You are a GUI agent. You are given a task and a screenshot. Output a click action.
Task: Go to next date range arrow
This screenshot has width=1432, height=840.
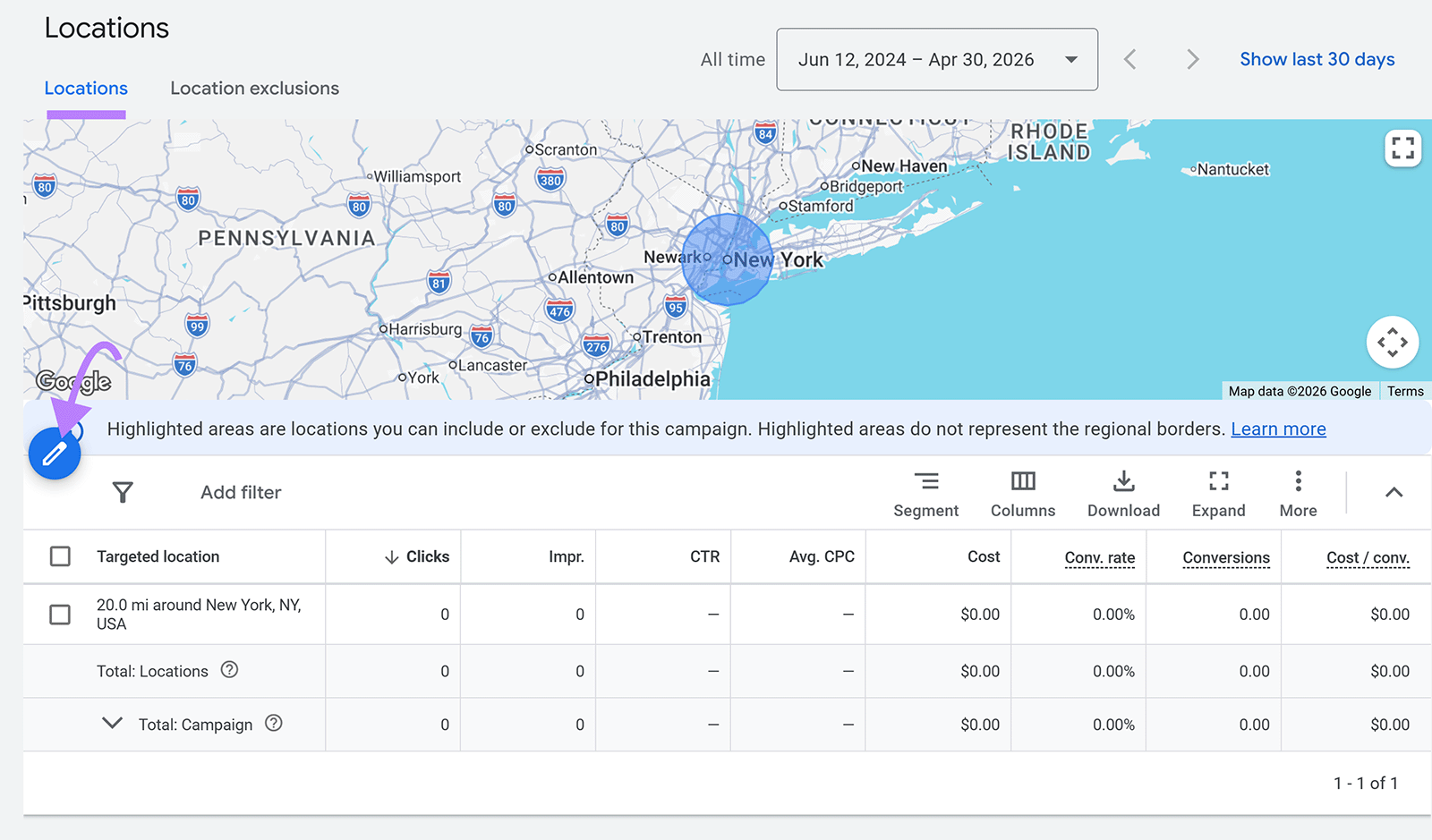coord(1192,59)
